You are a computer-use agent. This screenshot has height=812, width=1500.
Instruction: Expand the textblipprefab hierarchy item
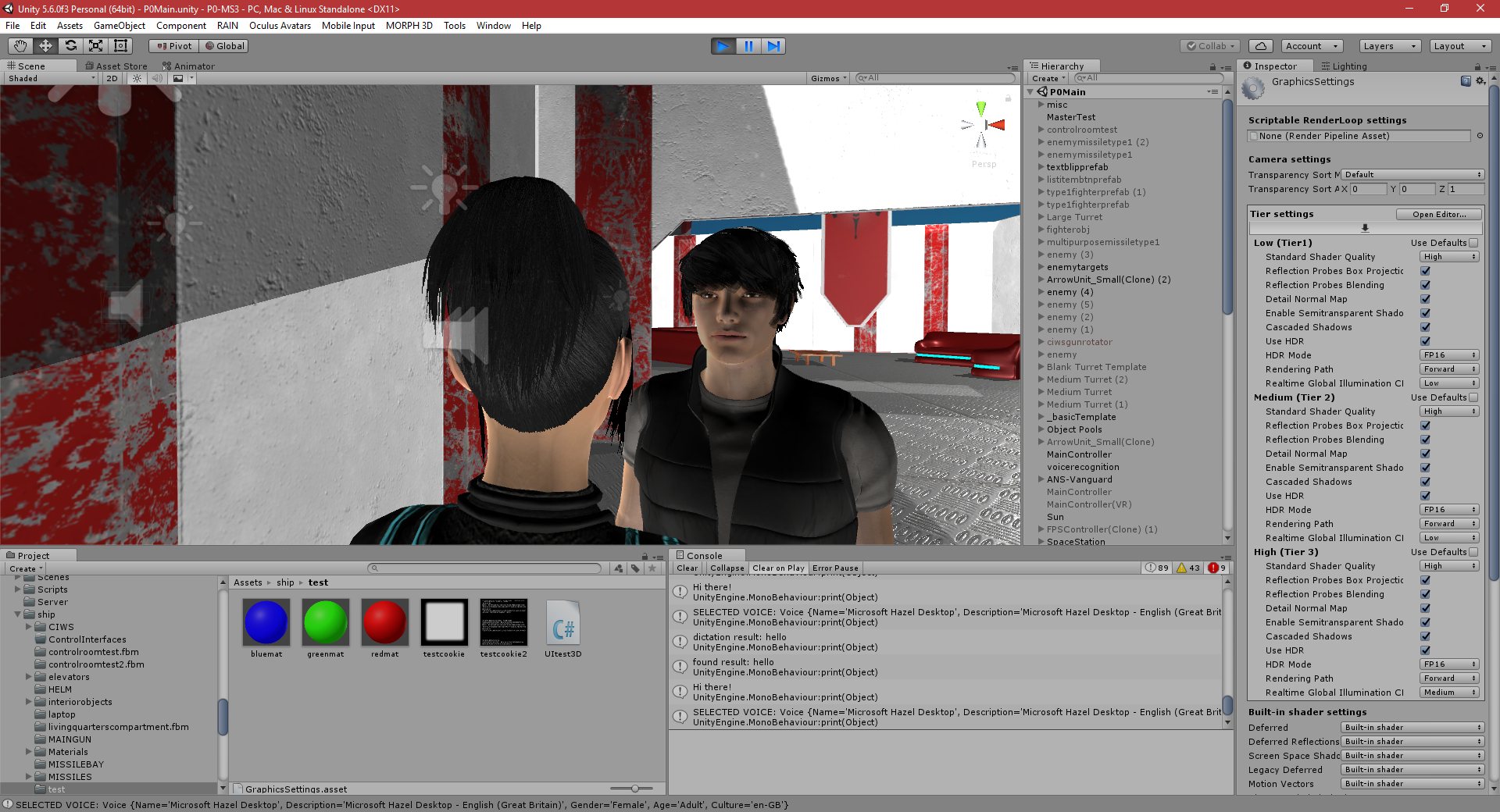[1041, 167]
